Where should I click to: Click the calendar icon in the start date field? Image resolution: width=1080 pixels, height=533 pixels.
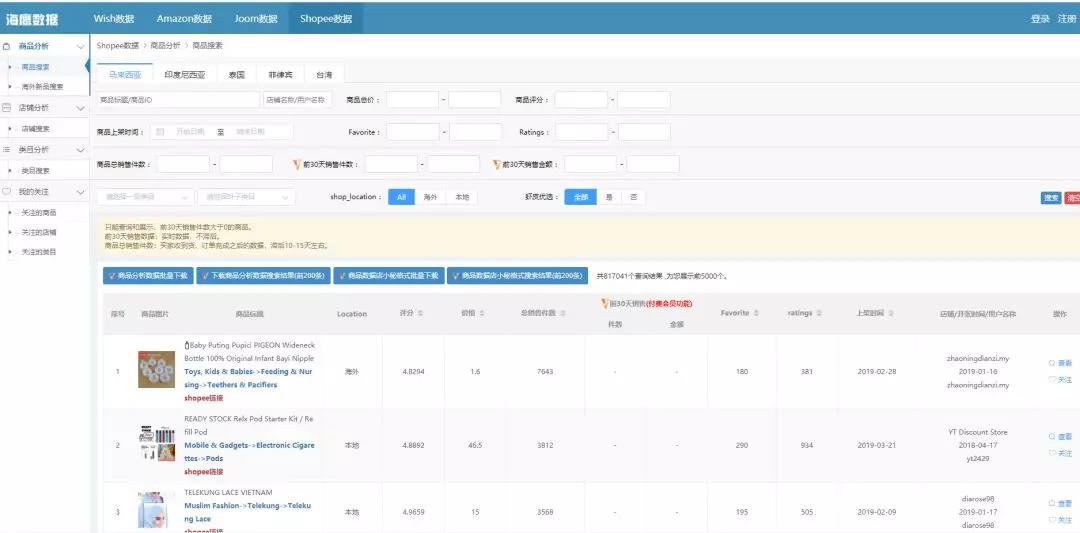[160, 132]
